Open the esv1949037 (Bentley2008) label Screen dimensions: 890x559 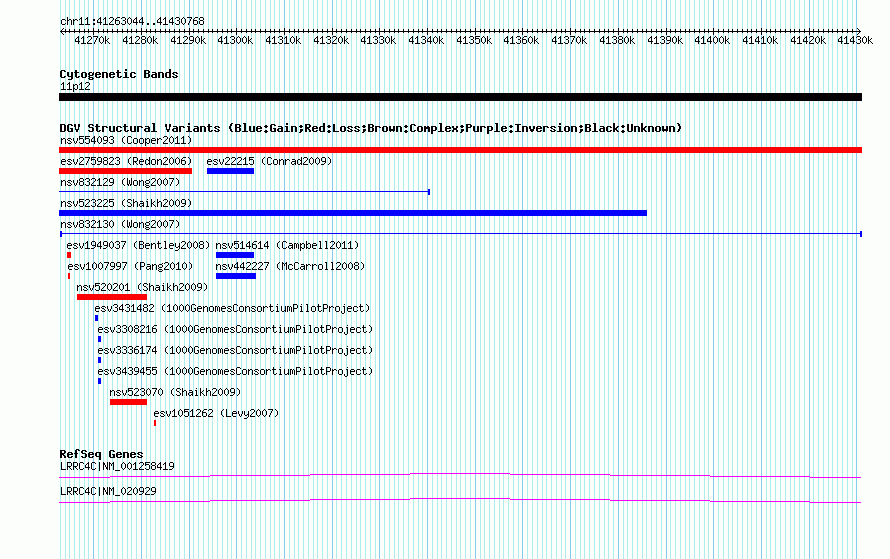coord(138,245)
